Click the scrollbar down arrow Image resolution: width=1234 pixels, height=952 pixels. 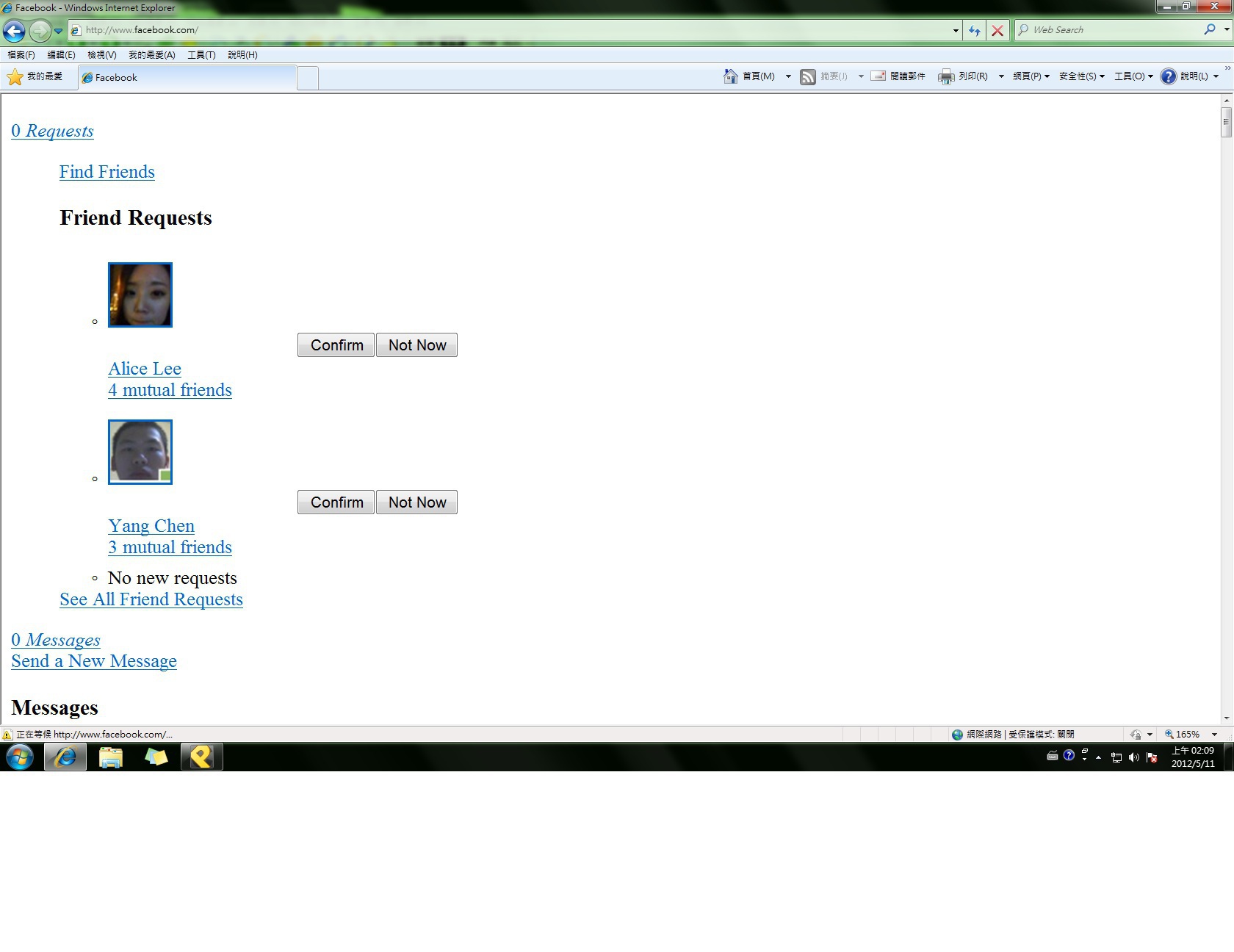pyautogui.click(x=1226, y=718)
